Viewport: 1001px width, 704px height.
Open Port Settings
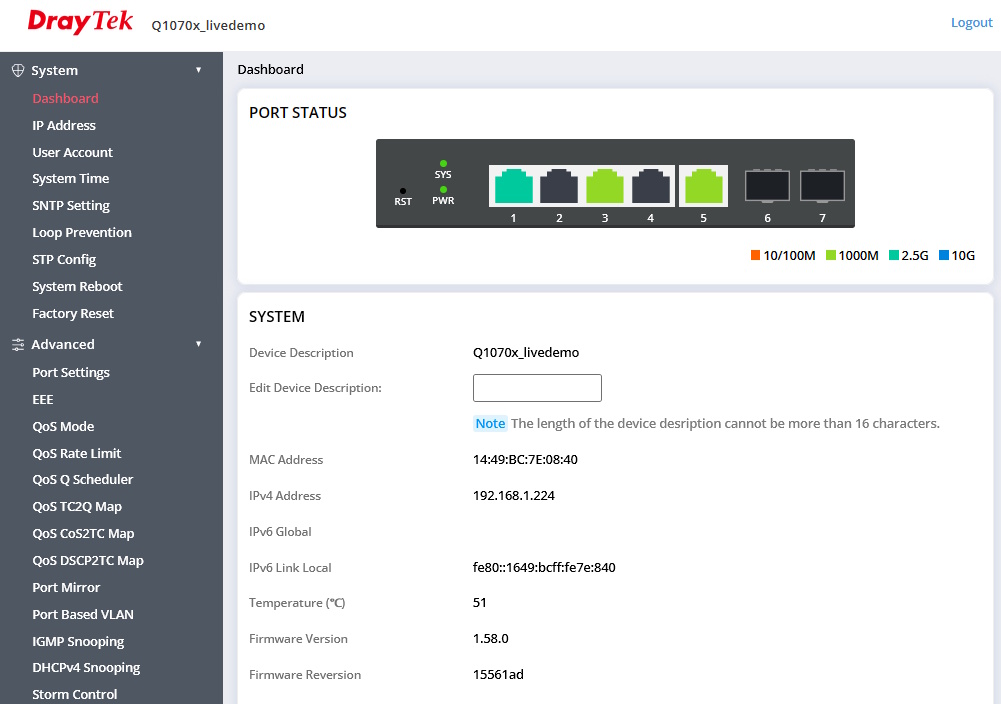click(x=71, y=372)
